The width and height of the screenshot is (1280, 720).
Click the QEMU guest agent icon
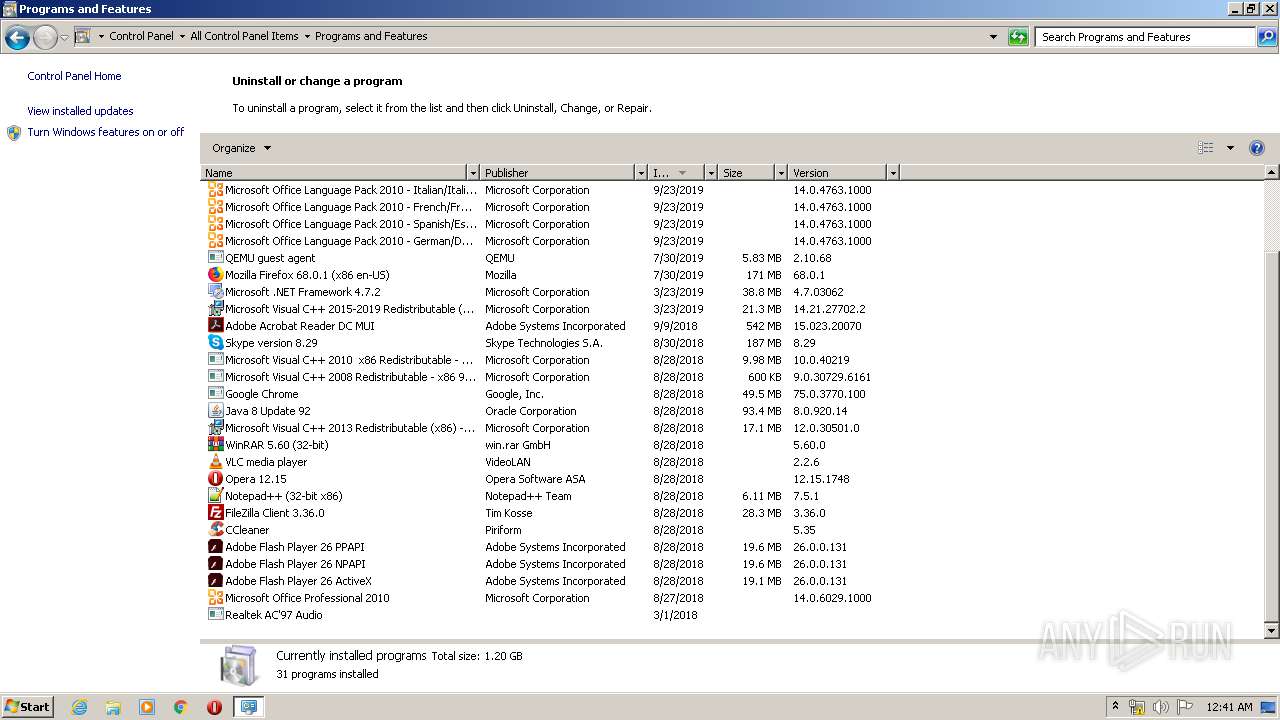pos(215,258)
